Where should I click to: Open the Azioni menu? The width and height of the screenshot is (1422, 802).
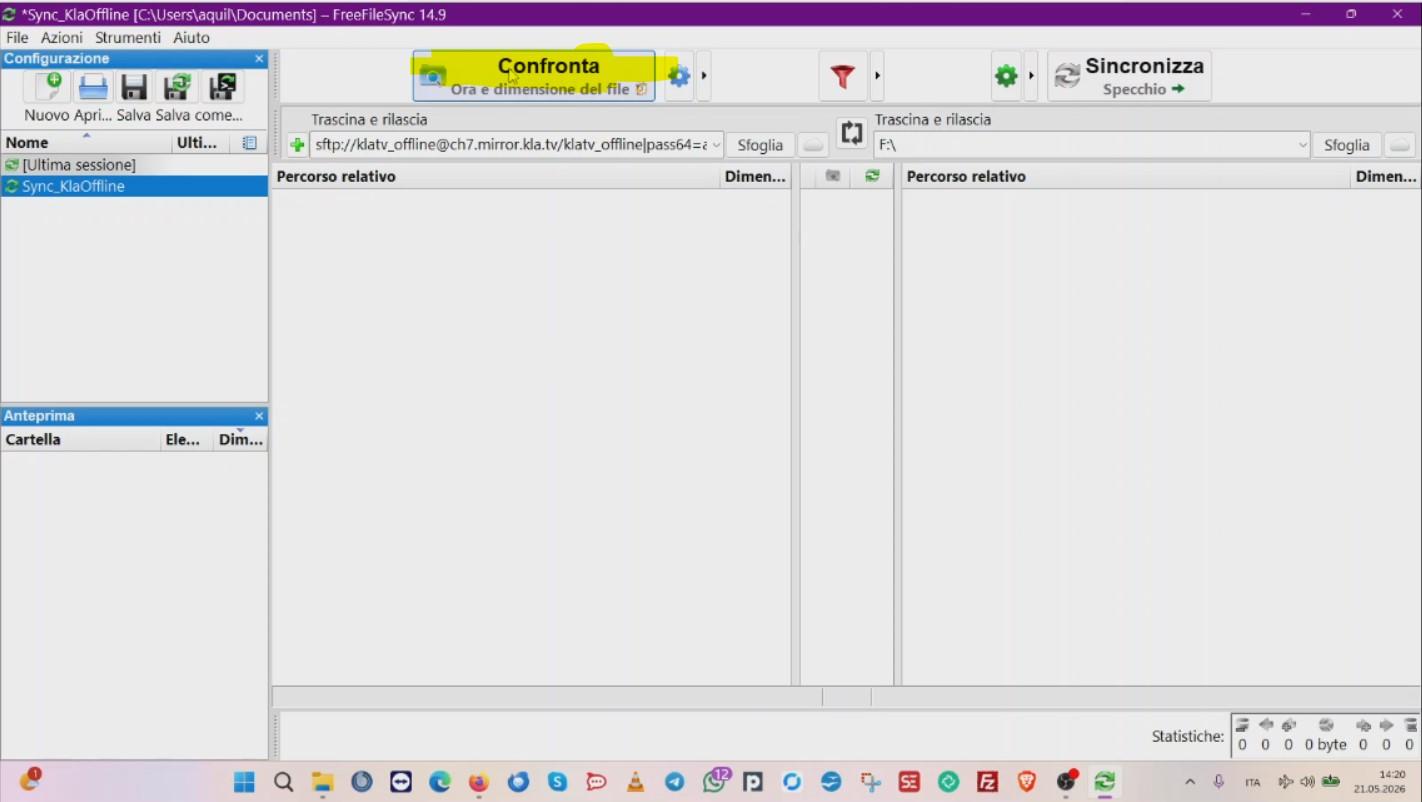pyautogui.click(x=62, y=37)
